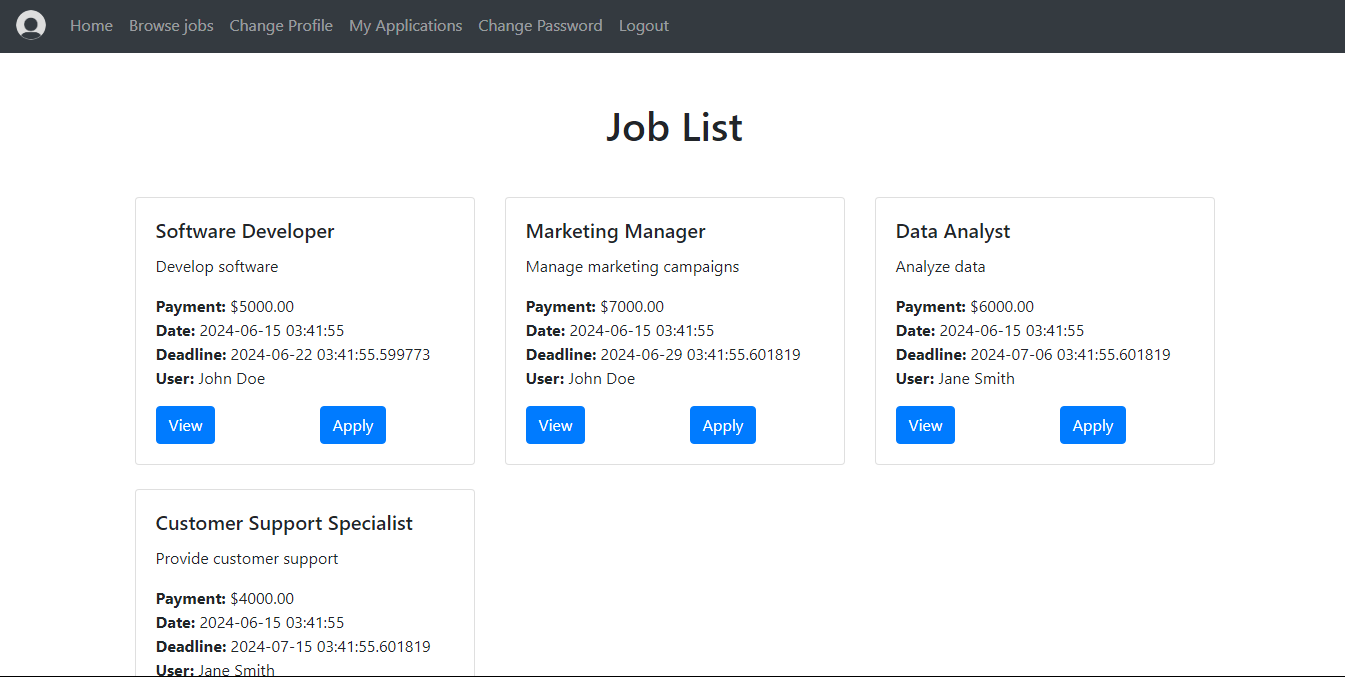This screenshot has height=677, width=1345.
Task: View the Software Developer job
Action: click(185, 425)
